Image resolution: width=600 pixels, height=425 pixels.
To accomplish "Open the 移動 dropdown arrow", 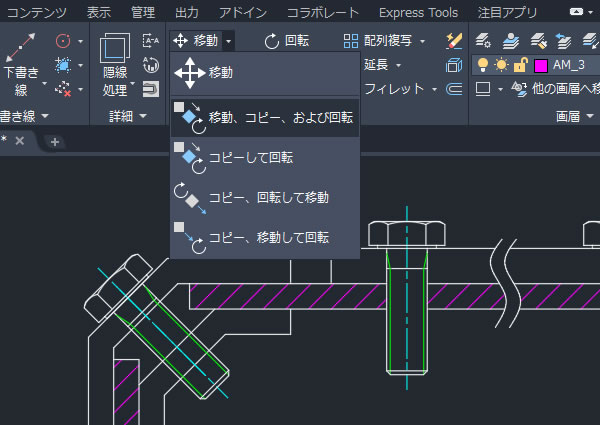I will tap(228, 41).
